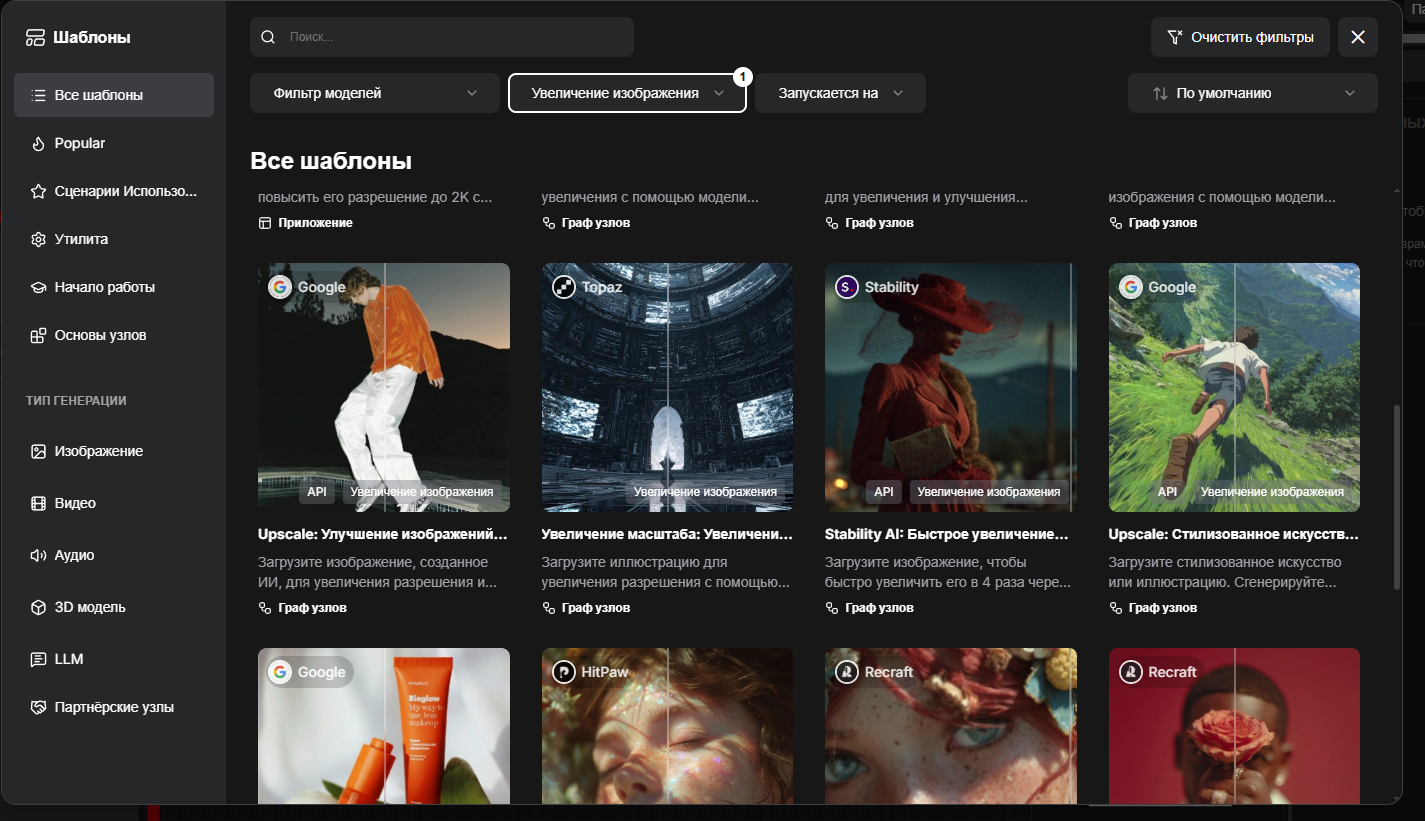This screenshot has height=821, width=1425.
Task: Click the Stability logo badge
Action: coord(846,287)
